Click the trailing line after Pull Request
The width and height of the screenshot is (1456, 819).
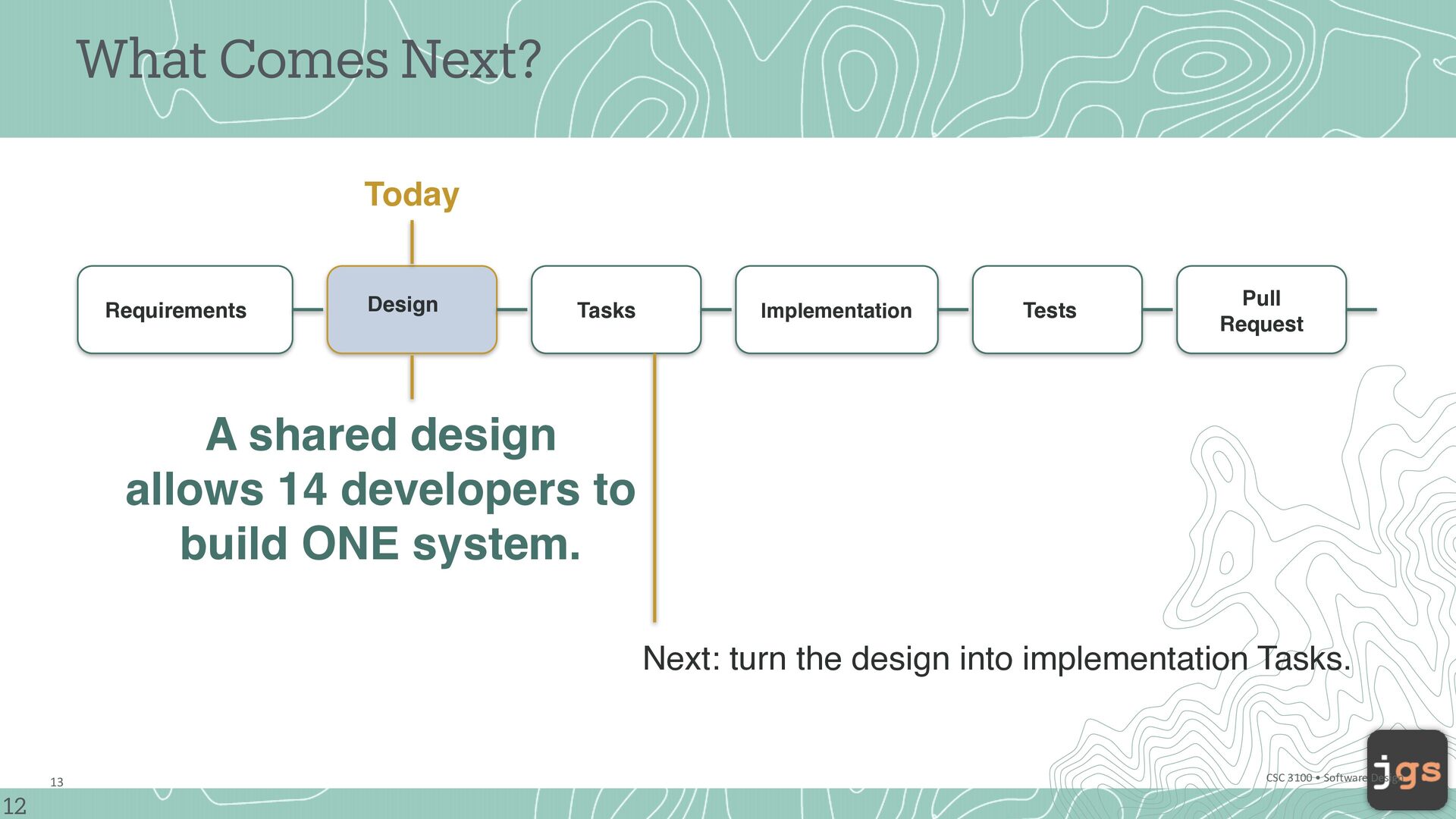click(x=1362, y=309)
